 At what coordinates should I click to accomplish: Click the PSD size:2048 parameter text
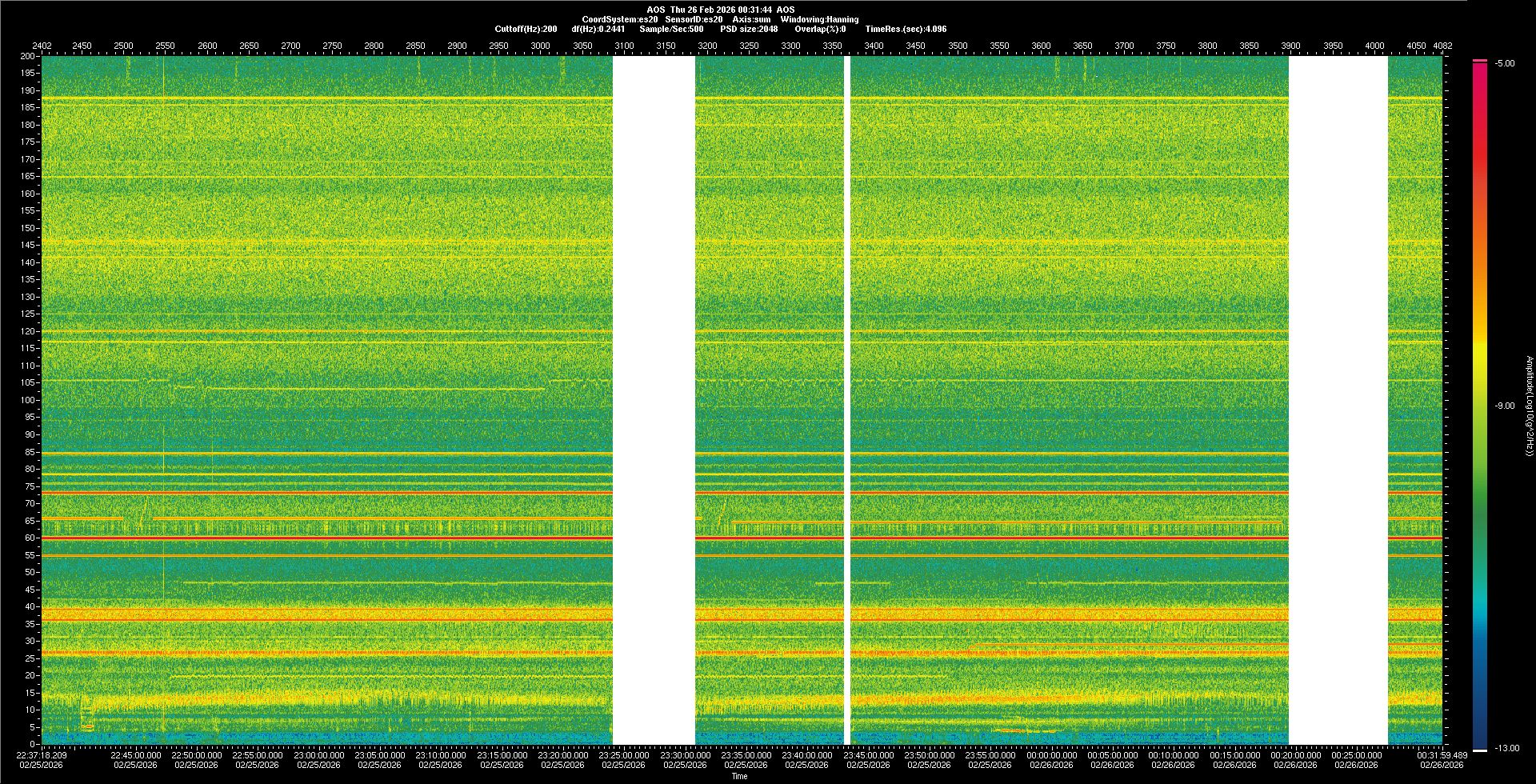pos(749,29)
